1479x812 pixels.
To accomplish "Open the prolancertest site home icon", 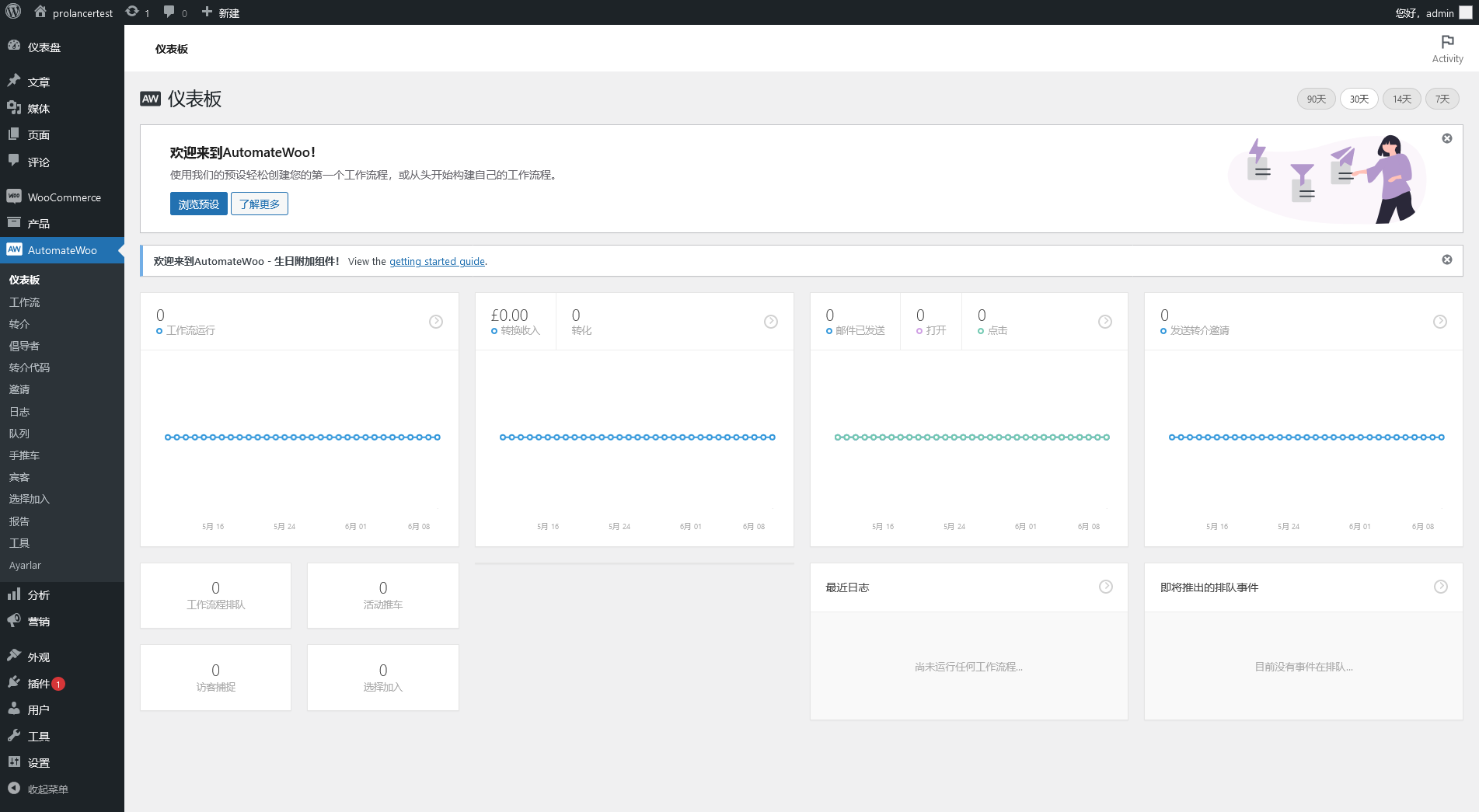I will pos(40,12).
